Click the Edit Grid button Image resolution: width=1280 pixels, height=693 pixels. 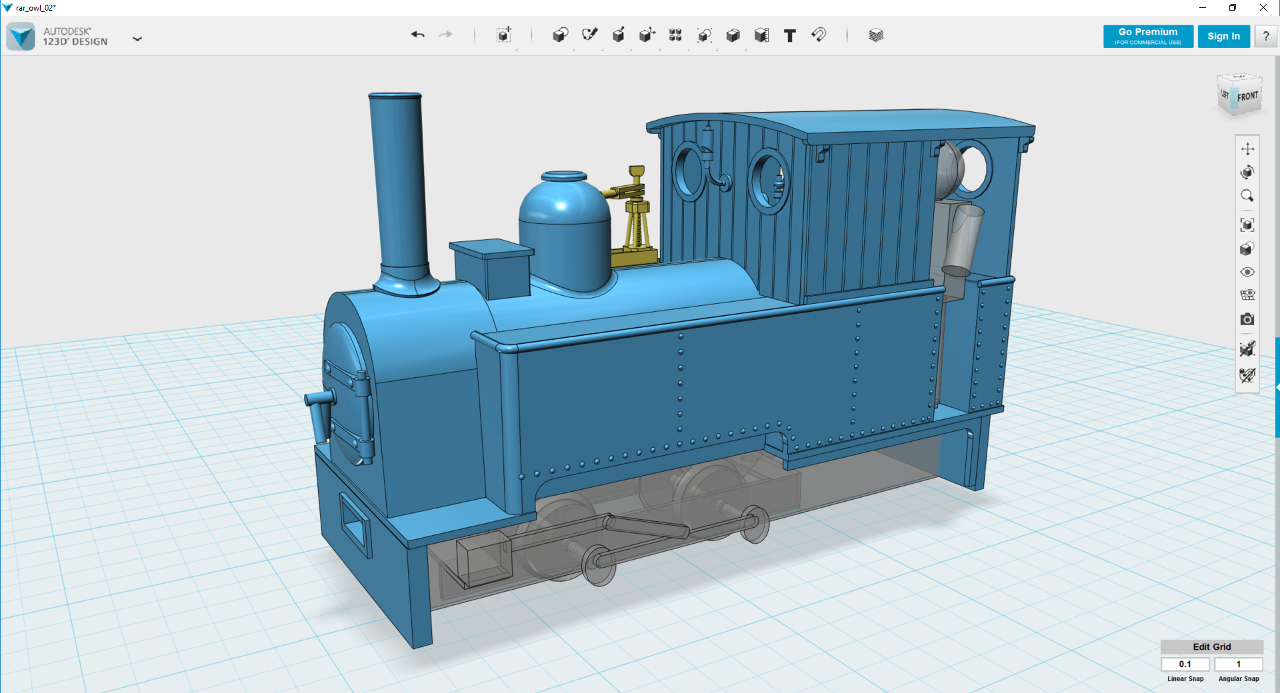coord(1212,647)
